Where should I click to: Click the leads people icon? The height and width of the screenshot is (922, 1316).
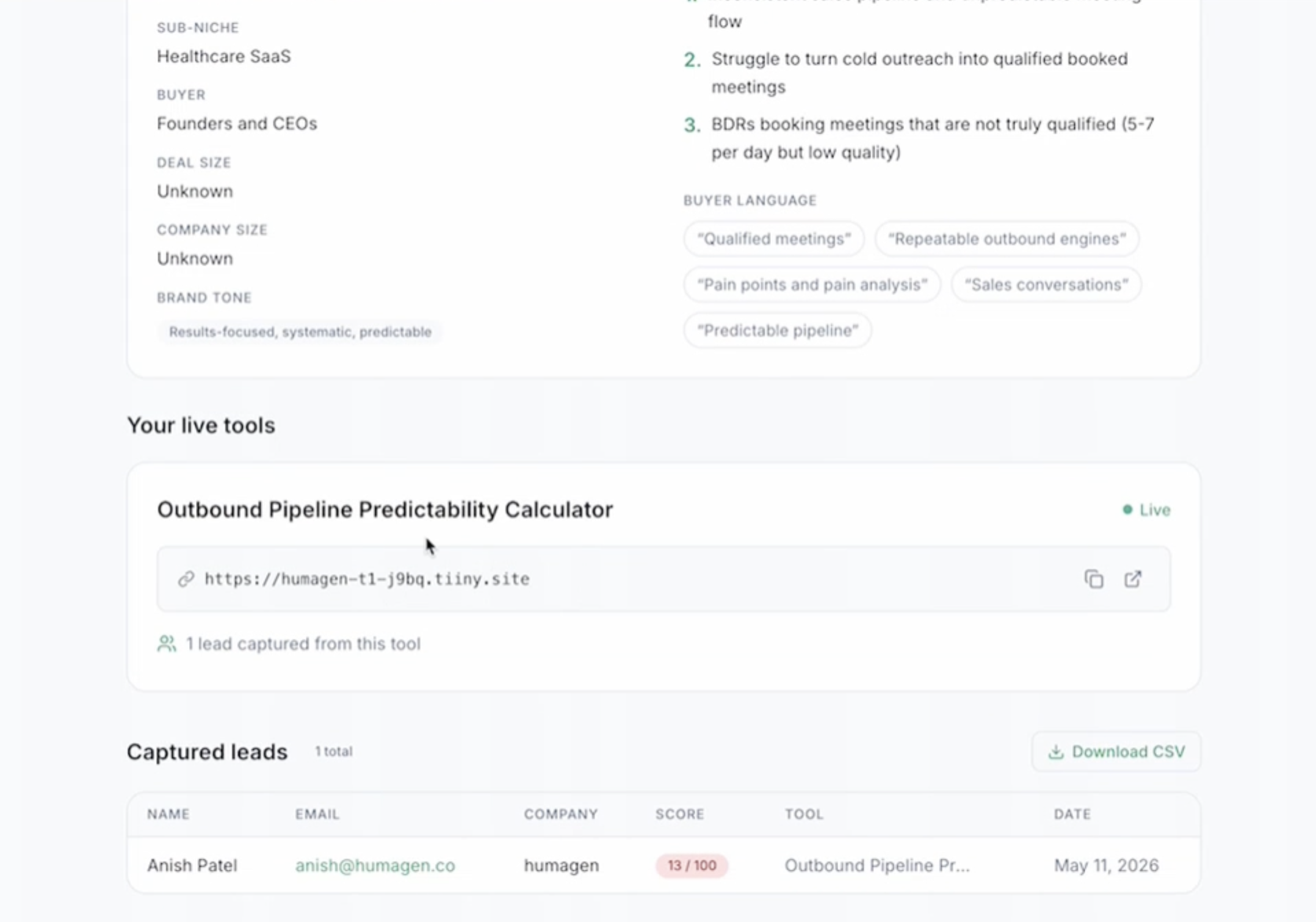tap(167, 643)
